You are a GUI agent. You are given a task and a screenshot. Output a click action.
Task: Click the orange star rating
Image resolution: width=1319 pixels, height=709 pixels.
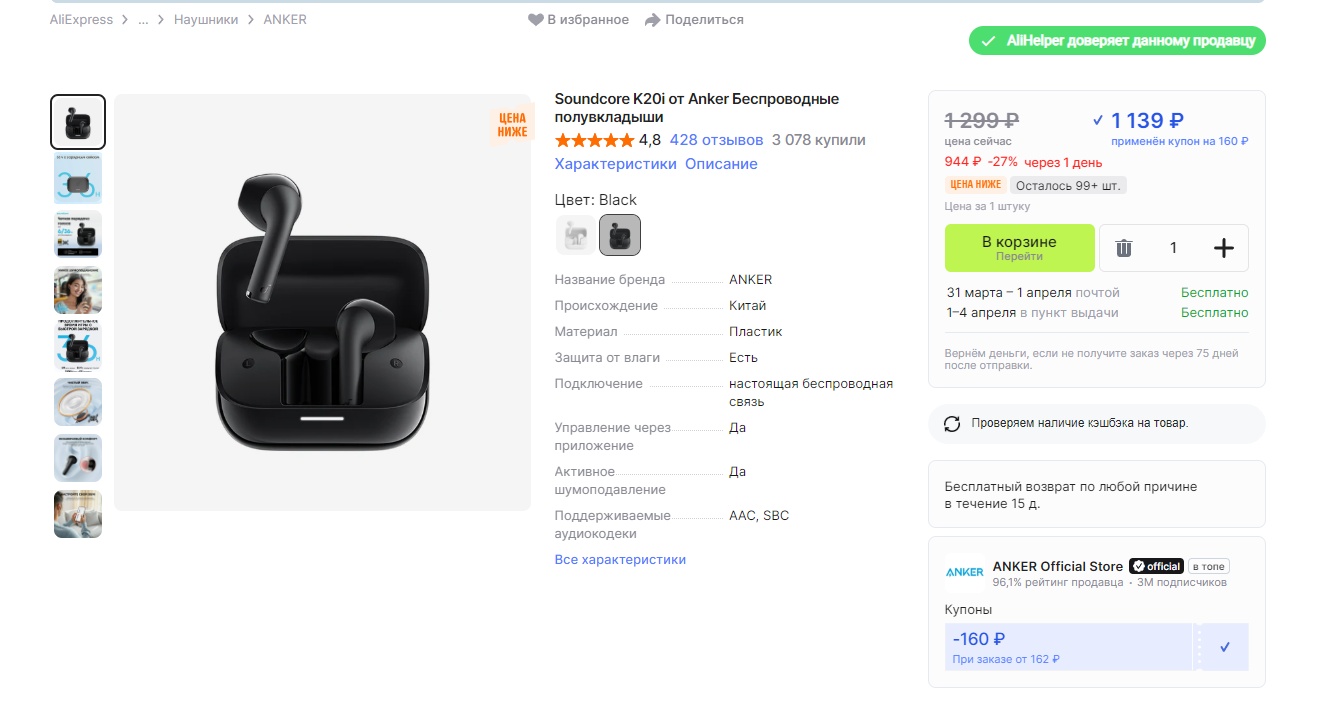(x=594, y=140)
